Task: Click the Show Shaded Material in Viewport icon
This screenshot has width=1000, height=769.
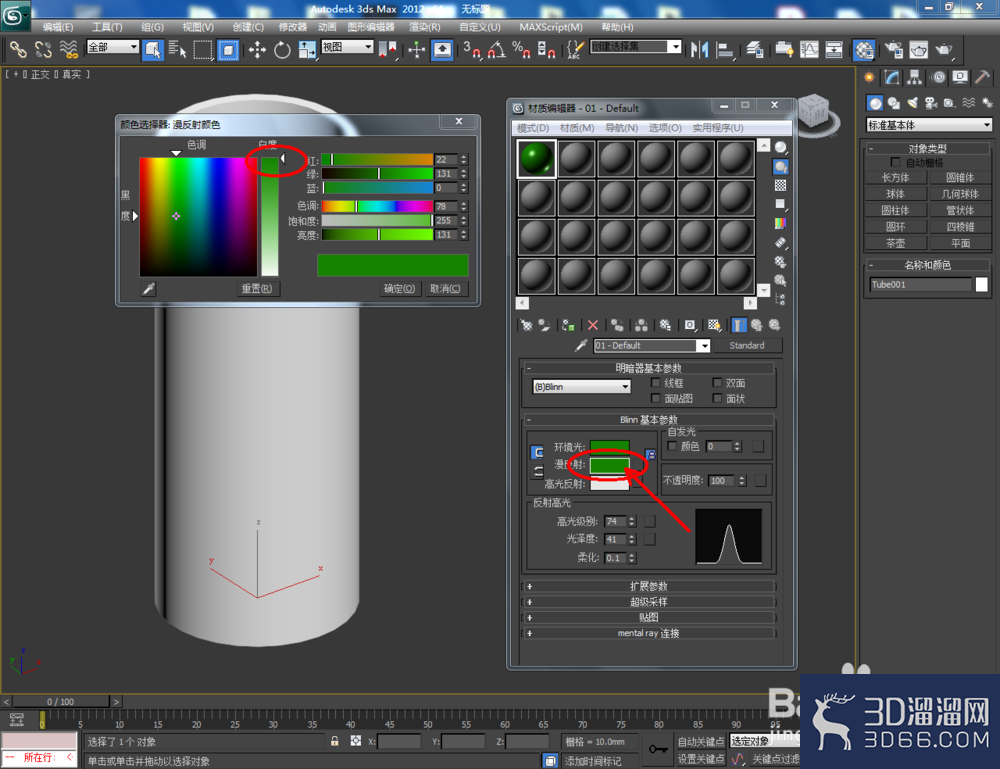Action: pos(714,325)
